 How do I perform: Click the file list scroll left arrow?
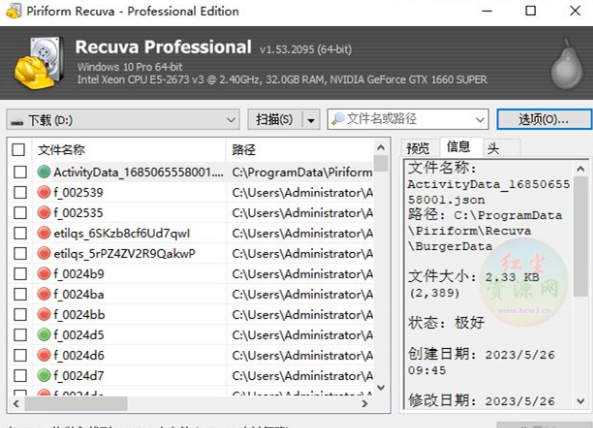click(16, 403)
